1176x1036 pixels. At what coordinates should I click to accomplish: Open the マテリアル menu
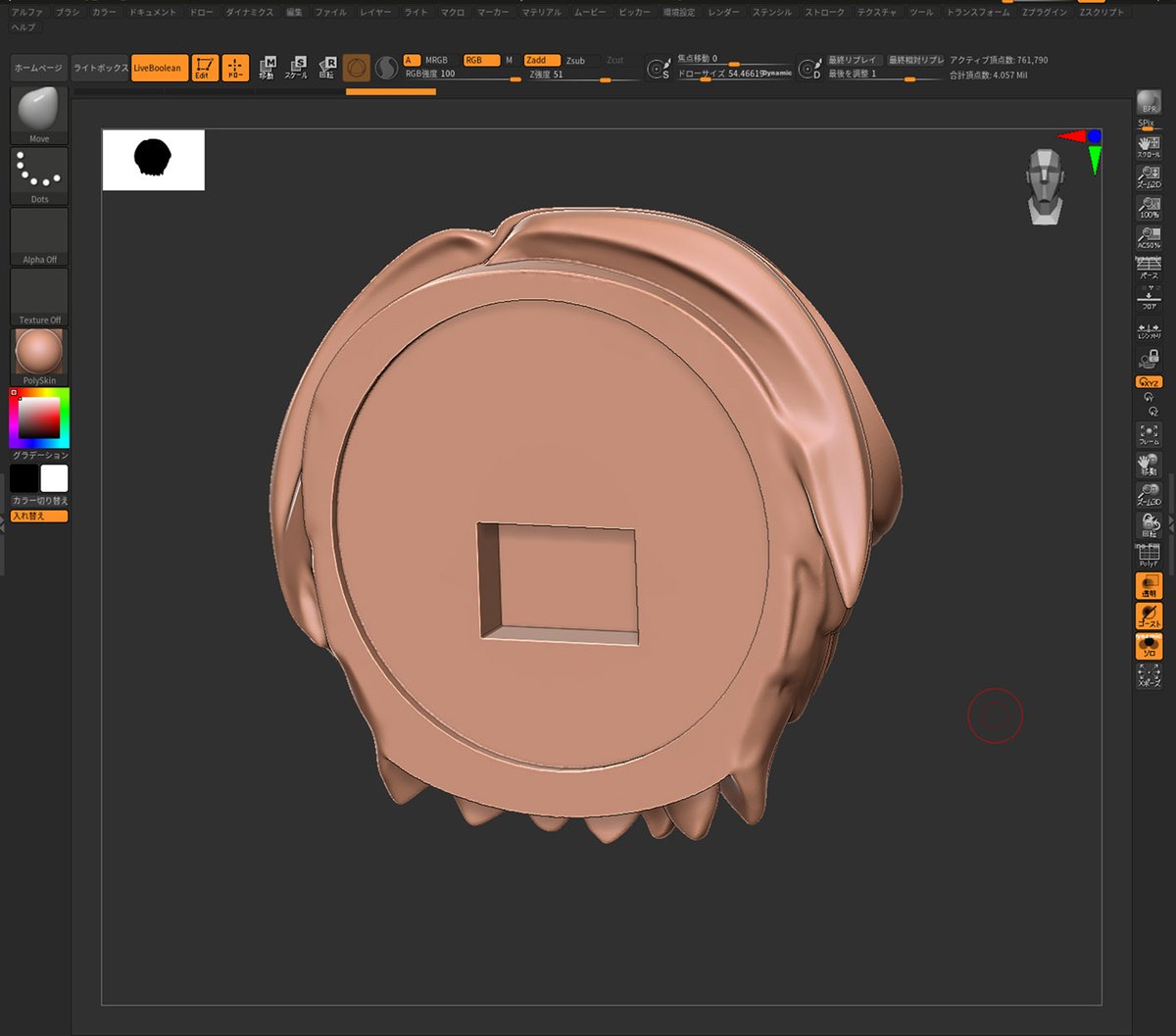[x=541, y=13]
